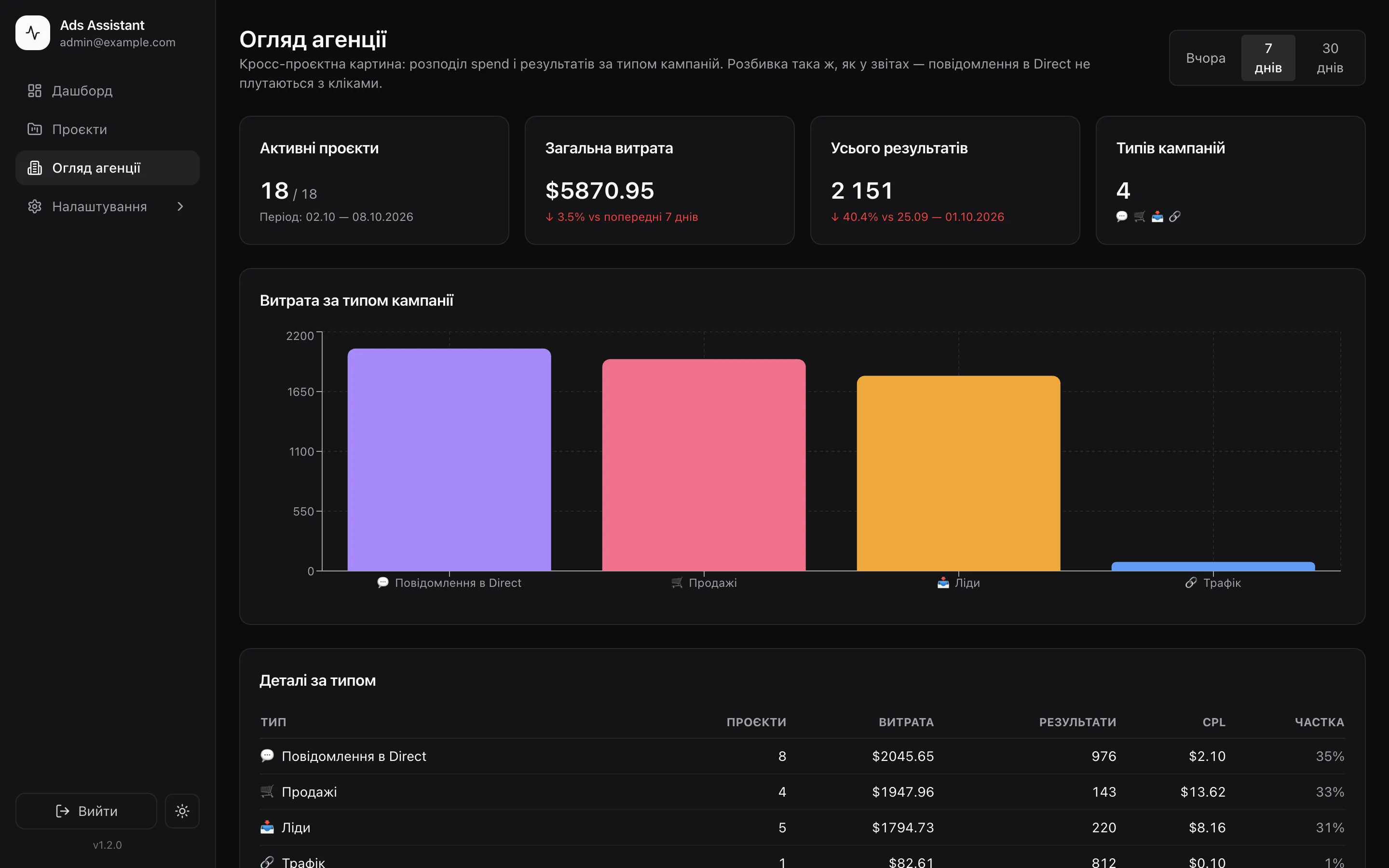The image size is (1389, 868).
Task: Select the Вчора period option
Action: (1205, 58)
